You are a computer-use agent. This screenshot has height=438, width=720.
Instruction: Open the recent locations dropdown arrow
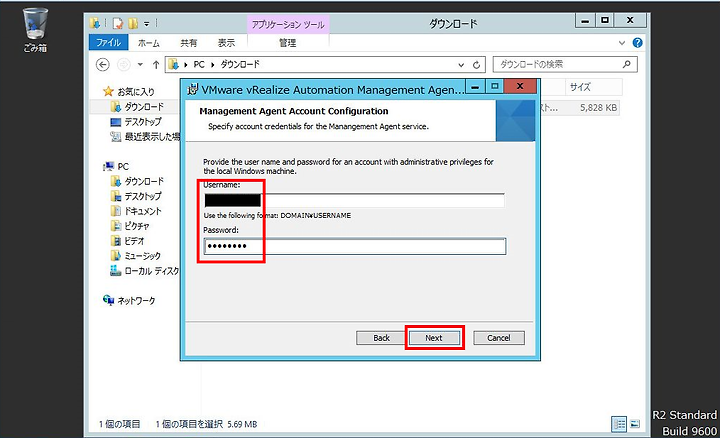[x=140, y=65]
